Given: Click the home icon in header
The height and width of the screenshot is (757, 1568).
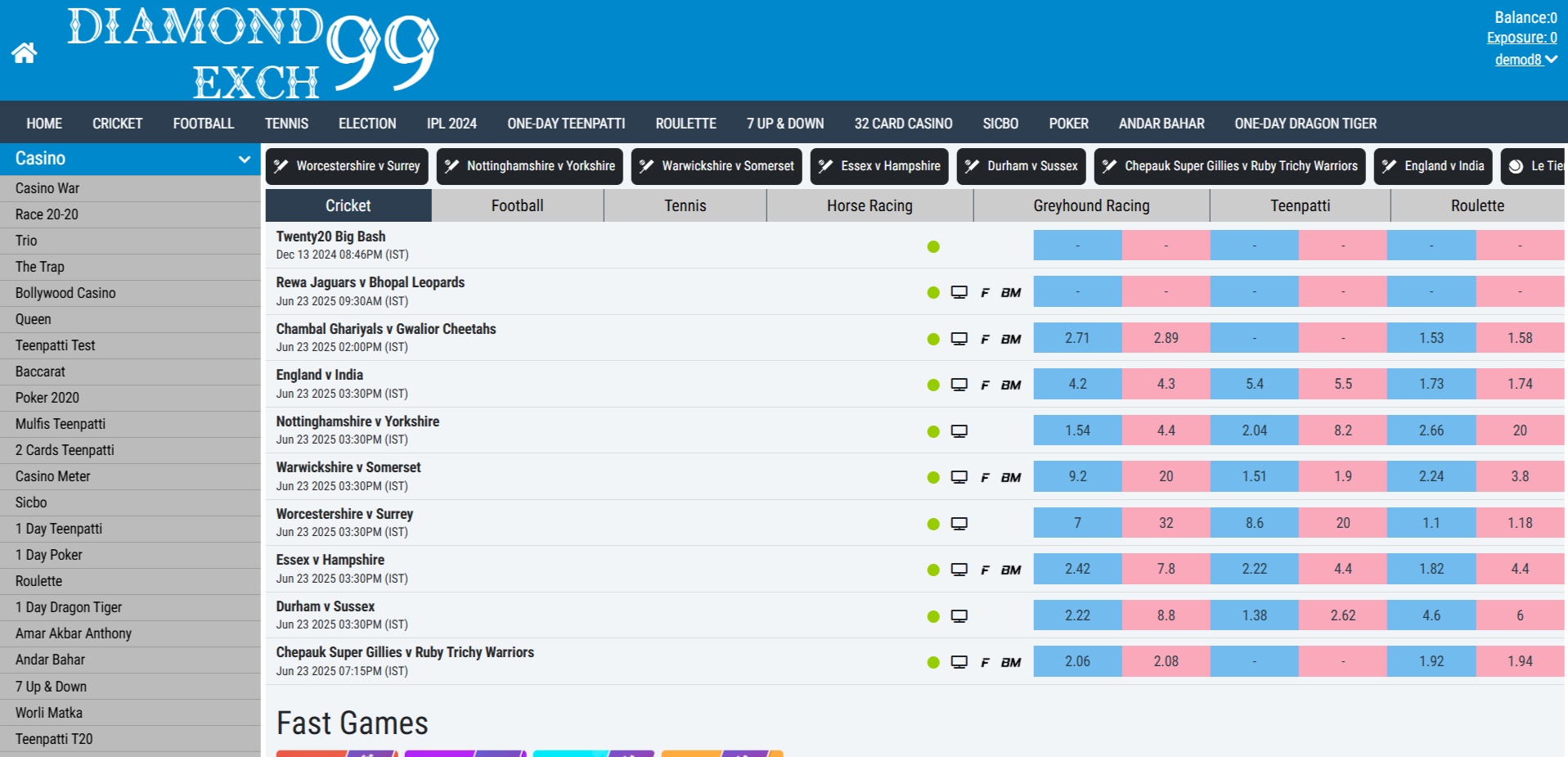Looking at the screenshot, I should [25, 53].
